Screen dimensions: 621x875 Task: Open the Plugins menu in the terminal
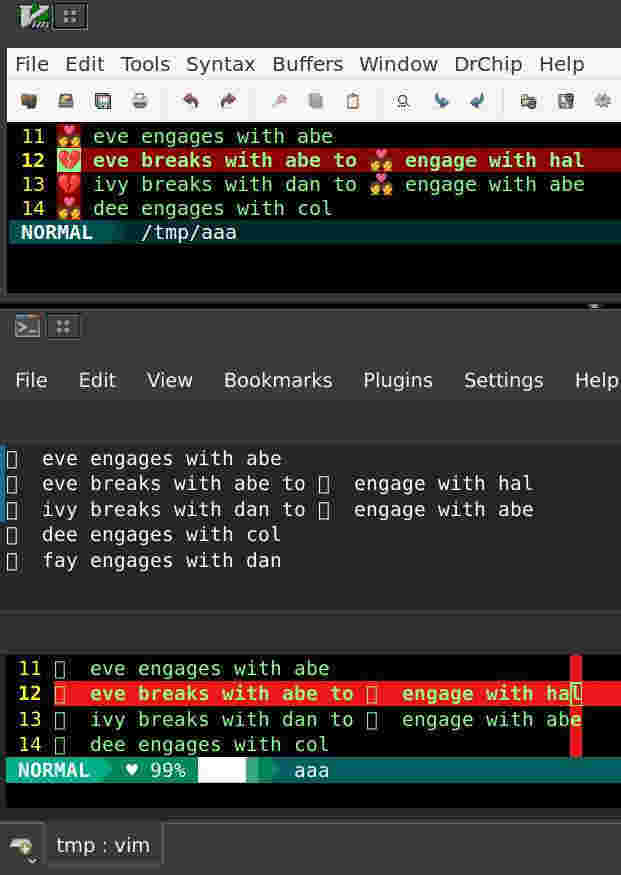(398, 381)
